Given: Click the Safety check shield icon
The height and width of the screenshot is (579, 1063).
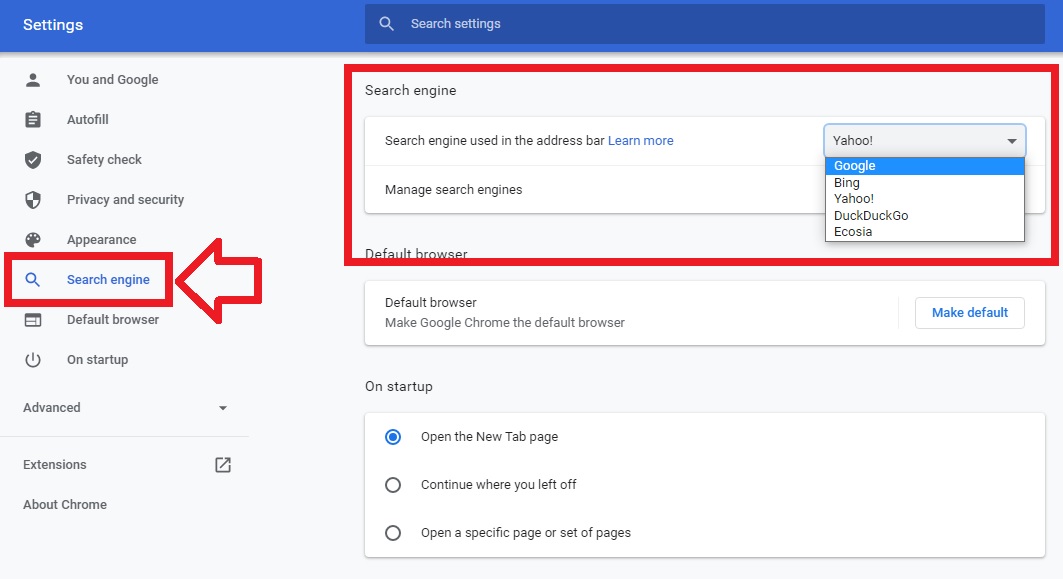Looking at the screenshot, I should (x=33, y=160).
